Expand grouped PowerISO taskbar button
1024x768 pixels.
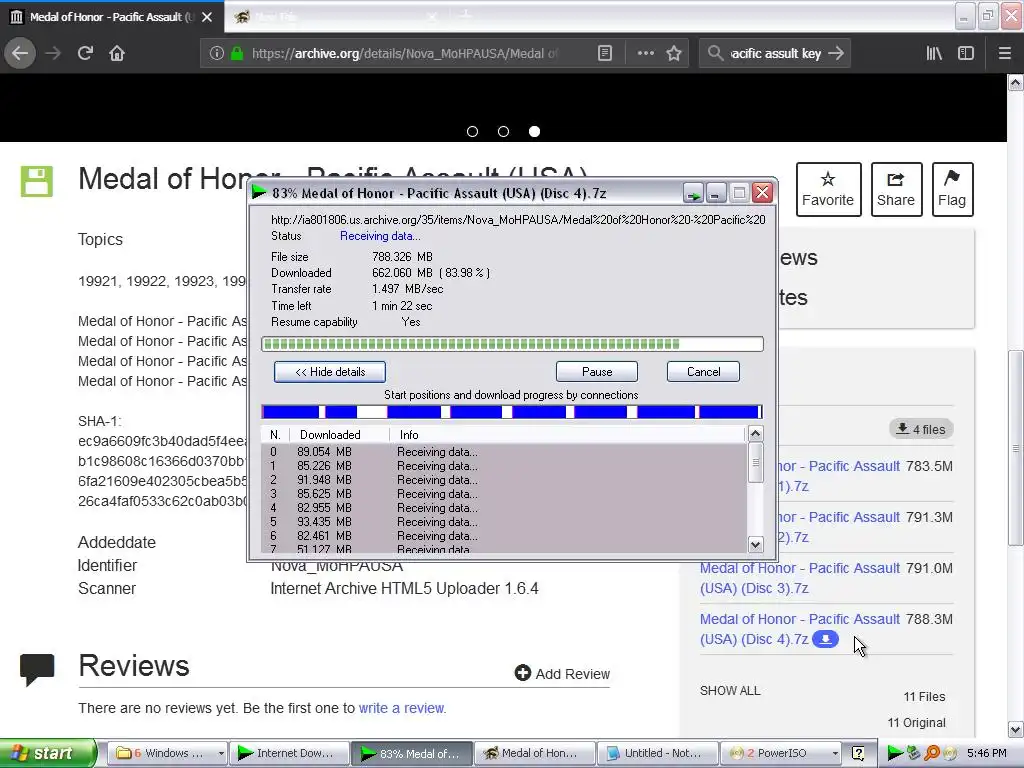coord(781,753)
